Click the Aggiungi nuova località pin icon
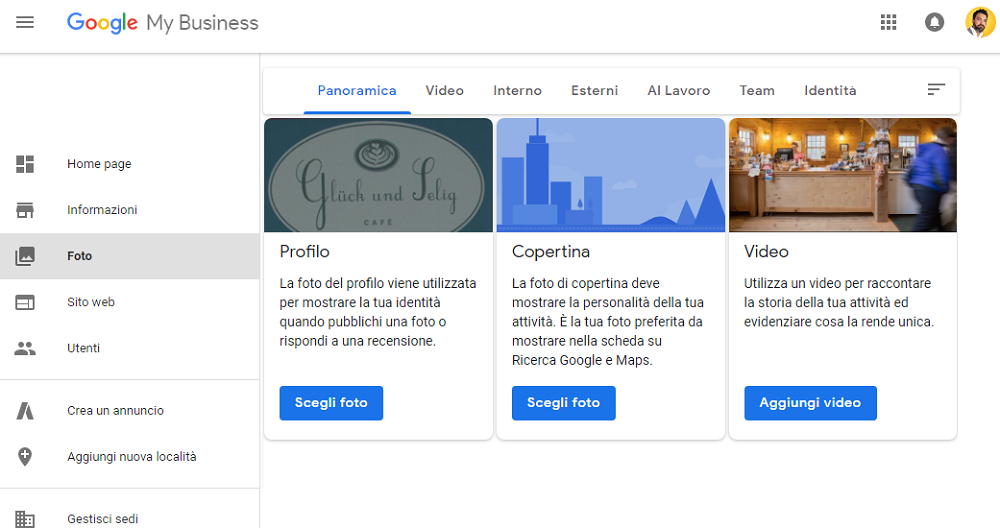 point(25,457)
